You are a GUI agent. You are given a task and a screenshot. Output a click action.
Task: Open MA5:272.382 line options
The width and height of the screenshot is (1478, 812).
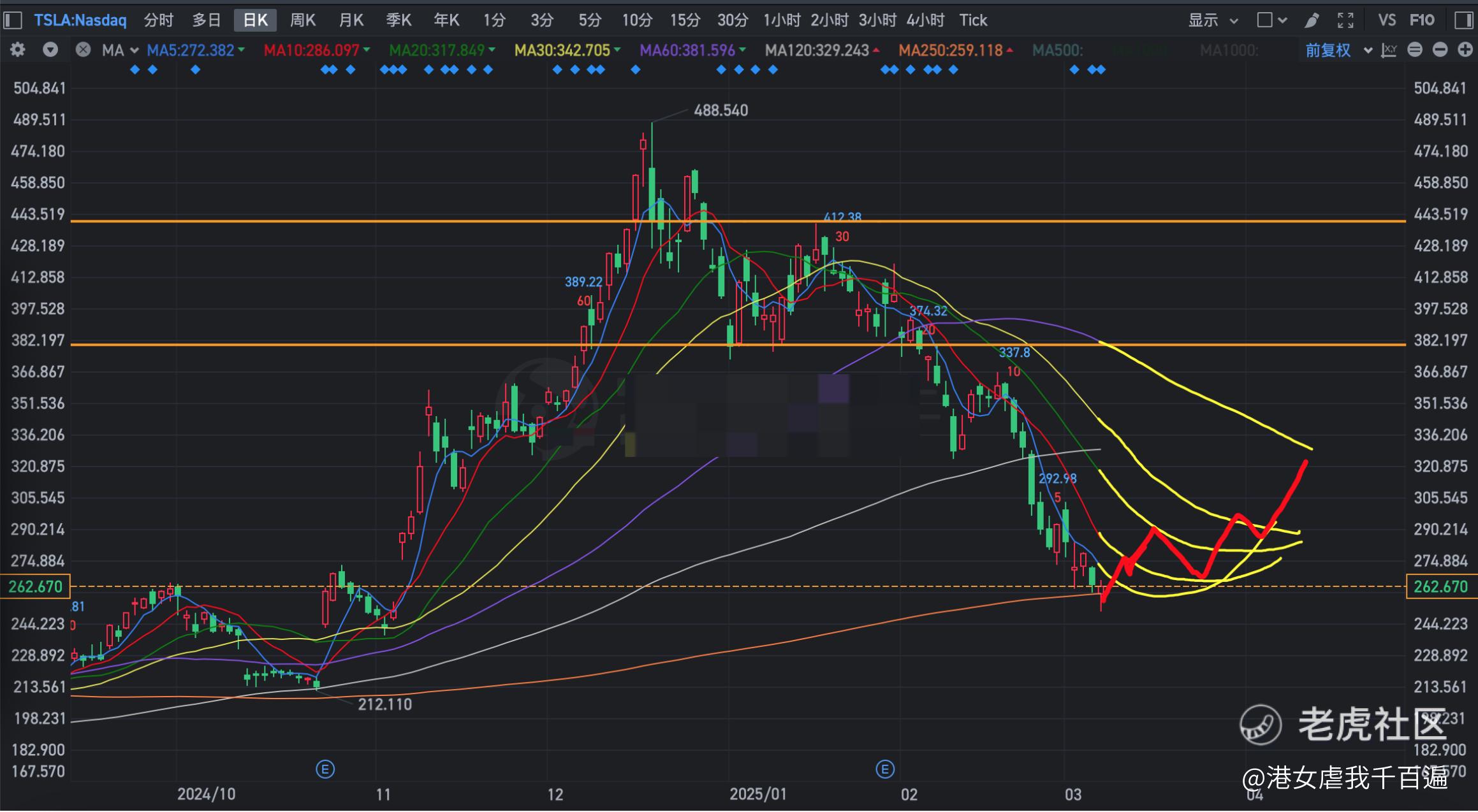196,50
